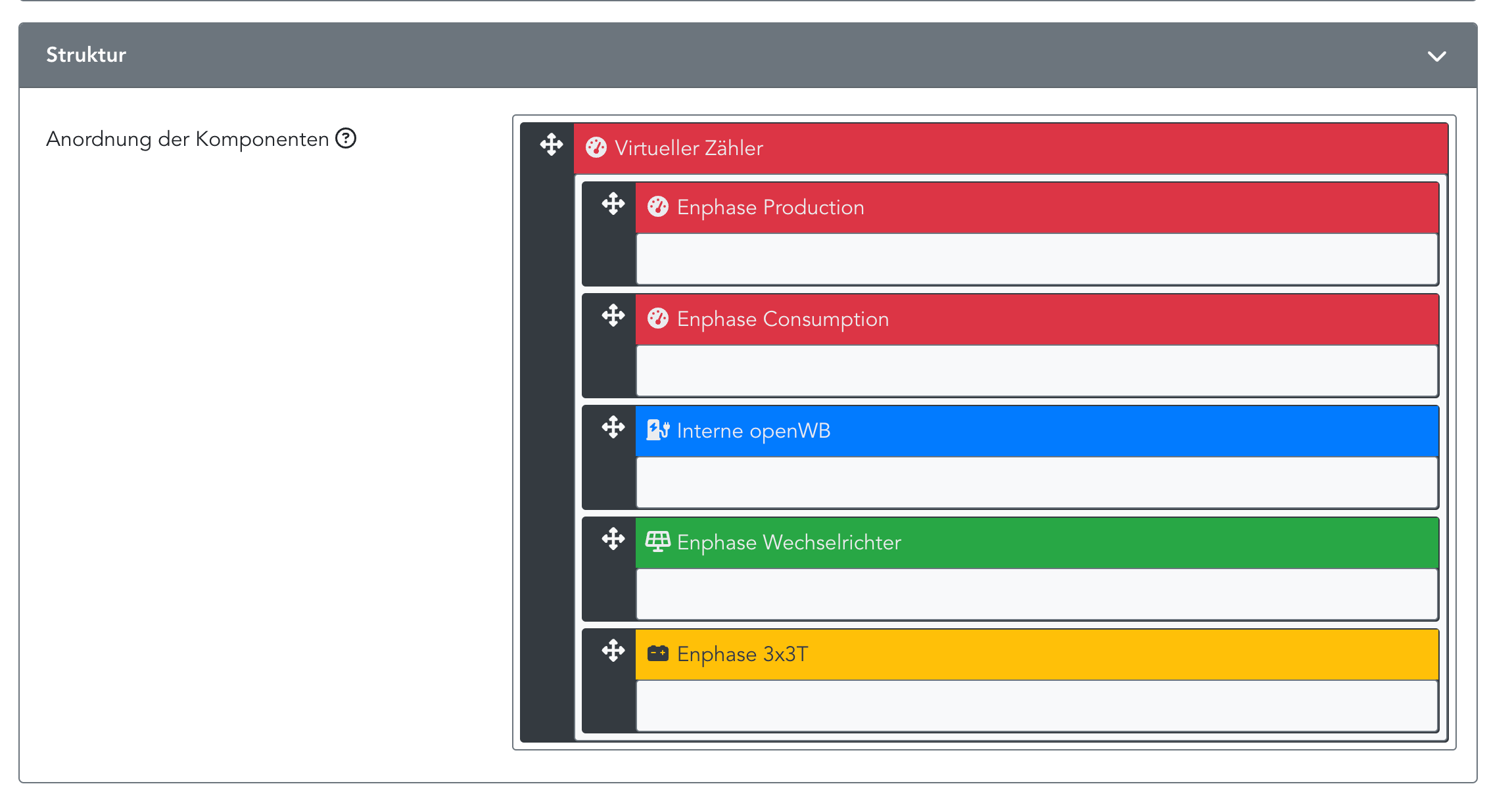Click the battery icon on Enphase 3x3T
Viewport: 1512px width, 807px height.
click(657, 654)
